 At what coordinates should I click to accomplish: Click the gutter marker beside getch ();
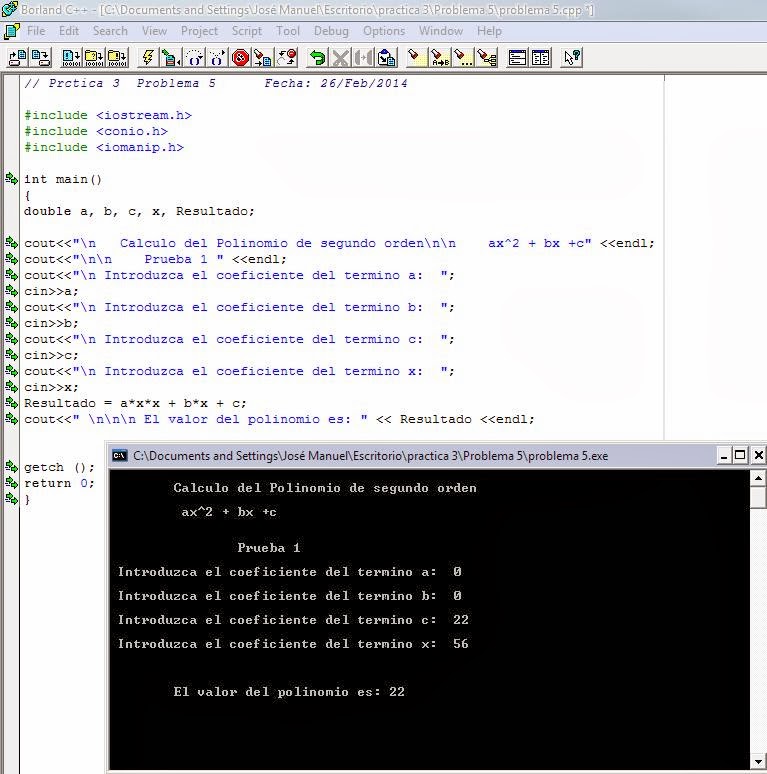(x=11, y=466)
